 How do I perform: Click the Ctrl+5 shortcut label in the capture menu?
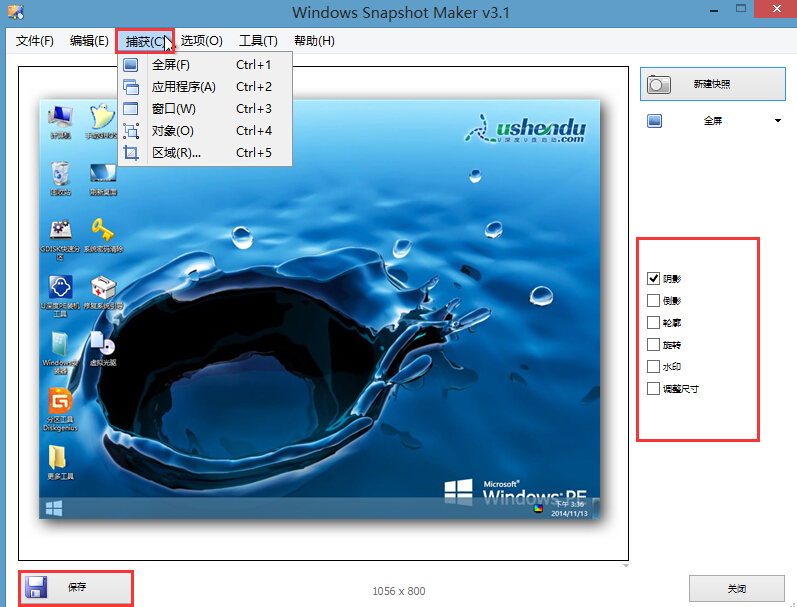click(254, 153)
